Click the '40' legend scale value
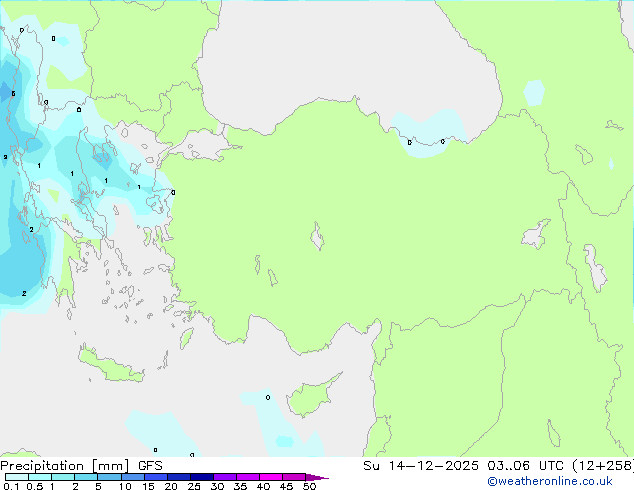The height and width of the screenshot is (490, 634). pyautogui.click(x=263, y=486)
